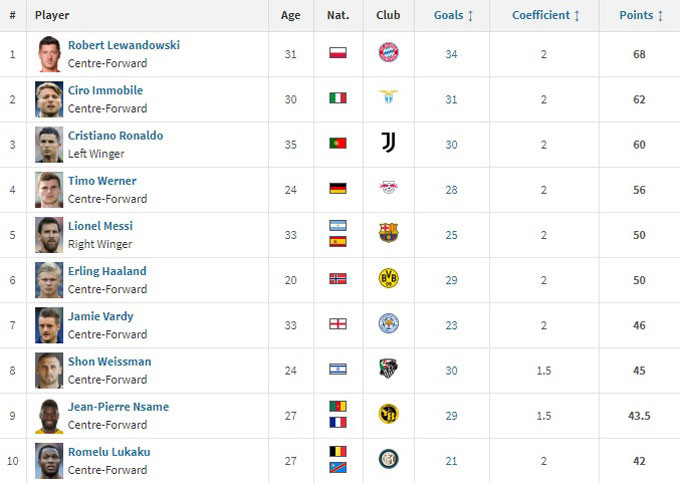Click Lionel Messi's portrait thumbnail
680x483 pixels.
click(49, 233)
